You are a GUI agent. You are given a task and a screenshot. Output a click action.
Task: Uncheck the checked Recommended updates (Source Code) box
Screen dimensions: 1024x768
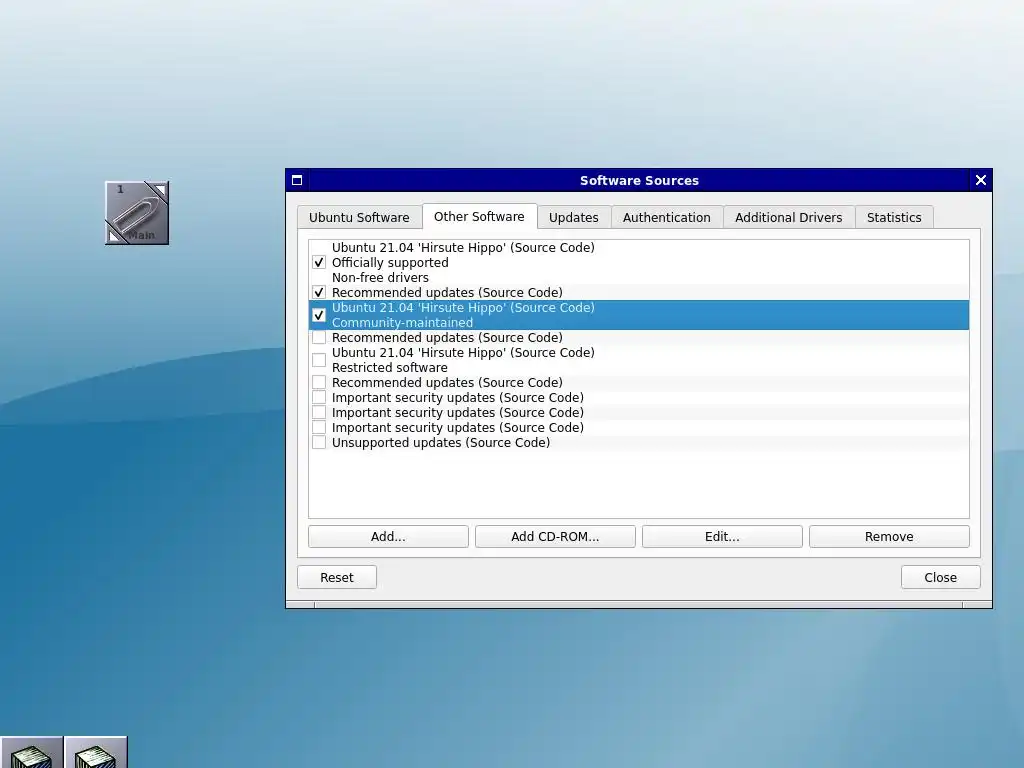click(319, 293)
